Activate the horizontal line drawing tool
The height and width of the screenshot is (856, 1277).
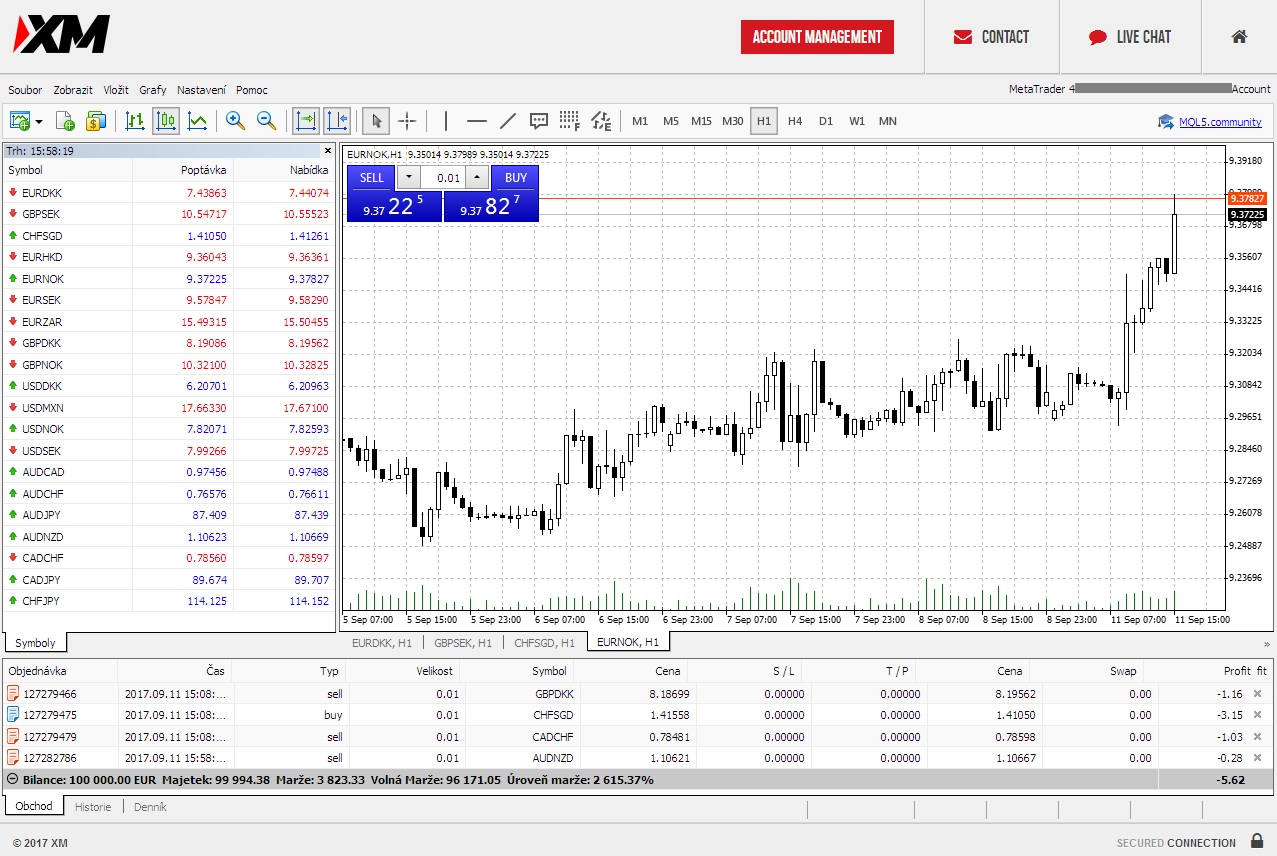tap(476, 121)
